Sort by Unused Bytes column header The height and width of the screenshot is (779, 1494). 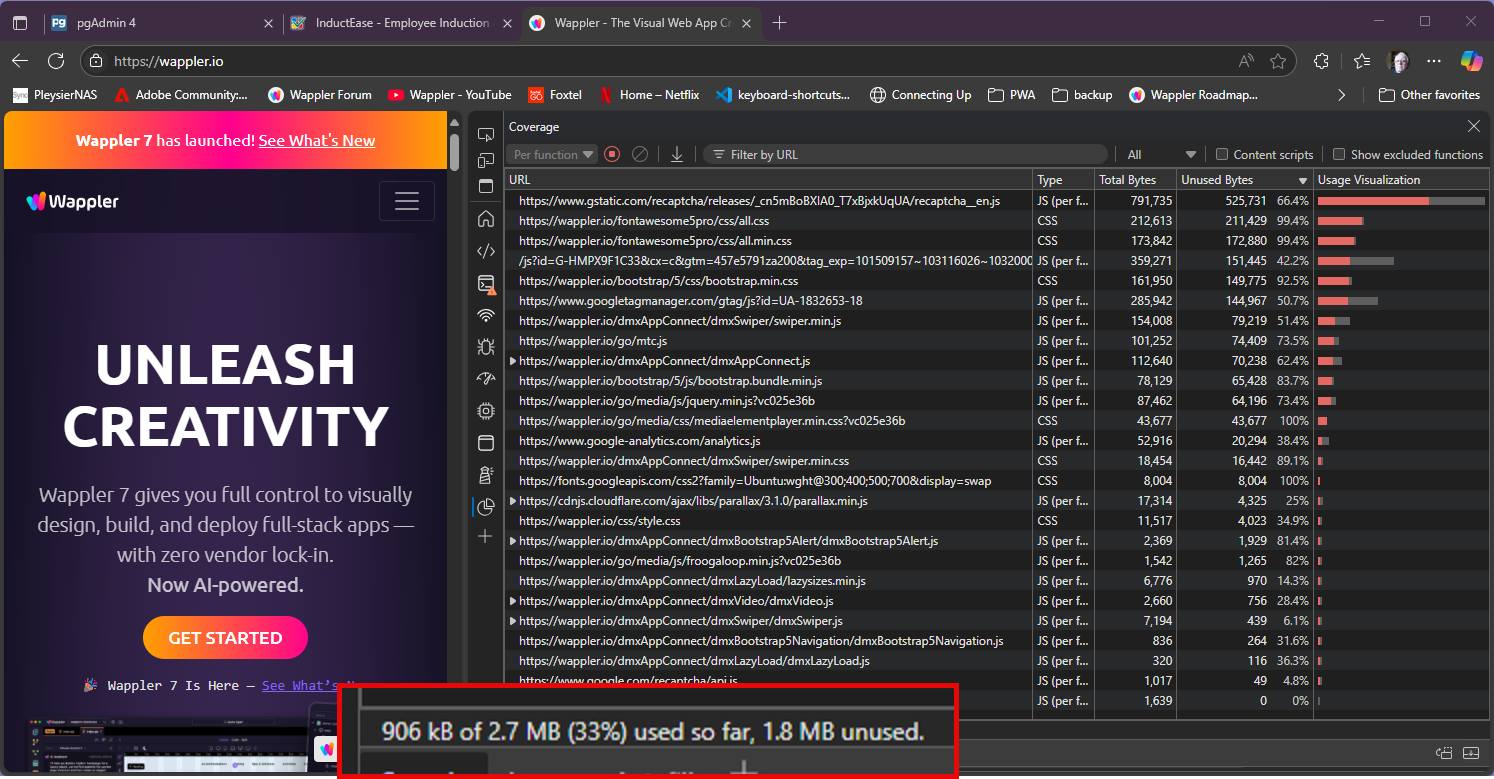click(1244, 180)
